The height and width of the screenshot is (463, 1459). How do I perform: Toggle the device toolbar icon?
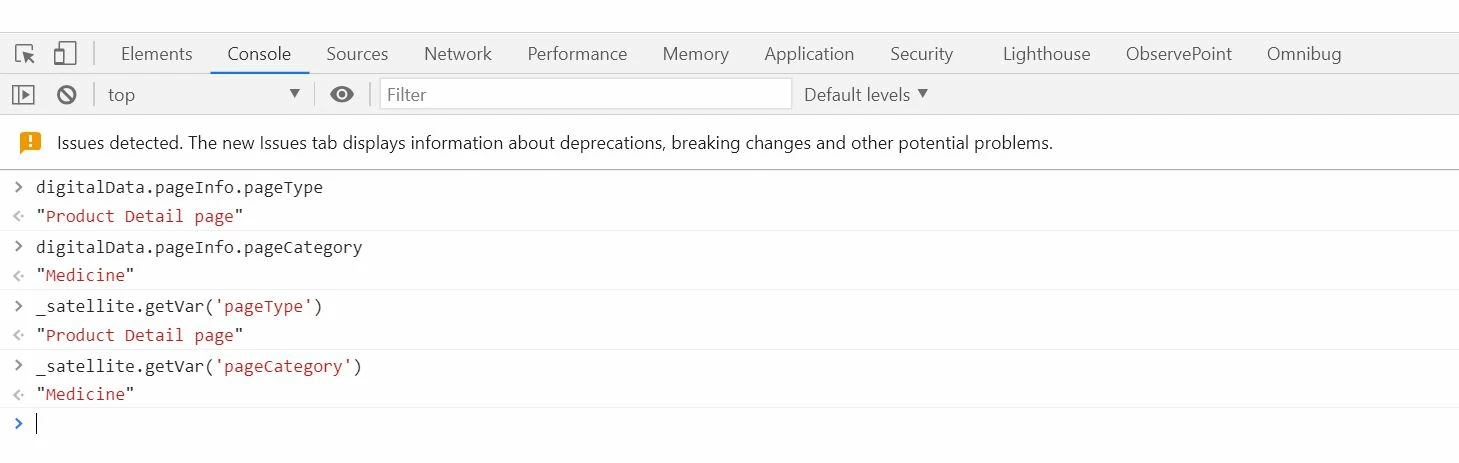65,54
